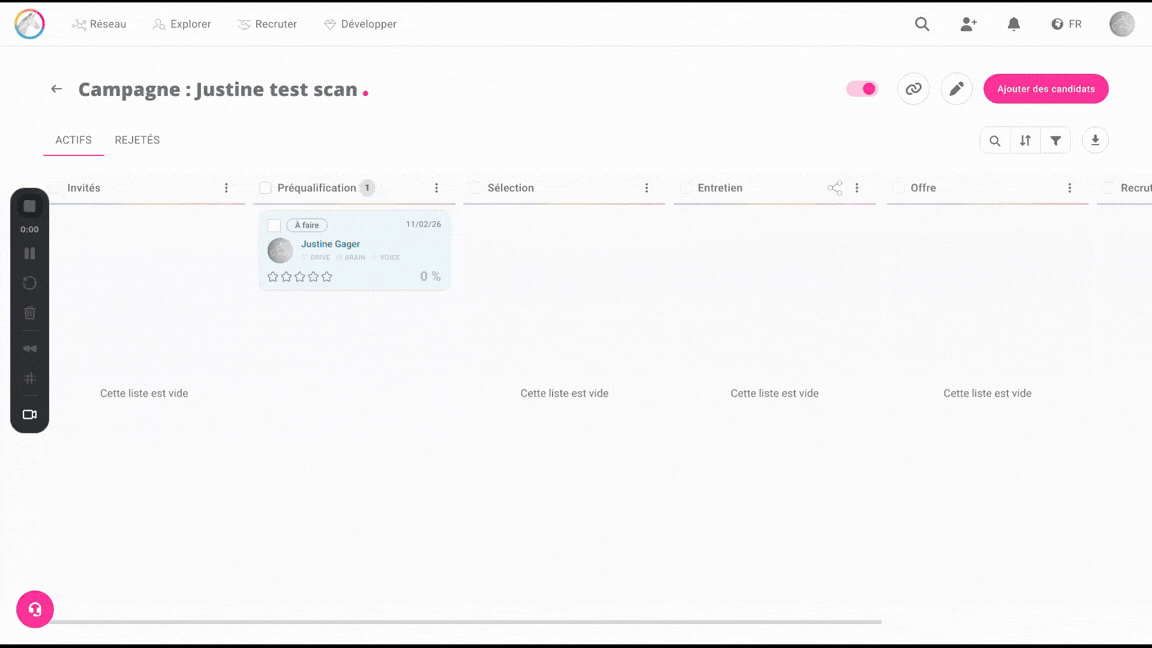Screen dimensions: 1152x648
Task: Open the filter funnel icon
Action: point(1055,141)
